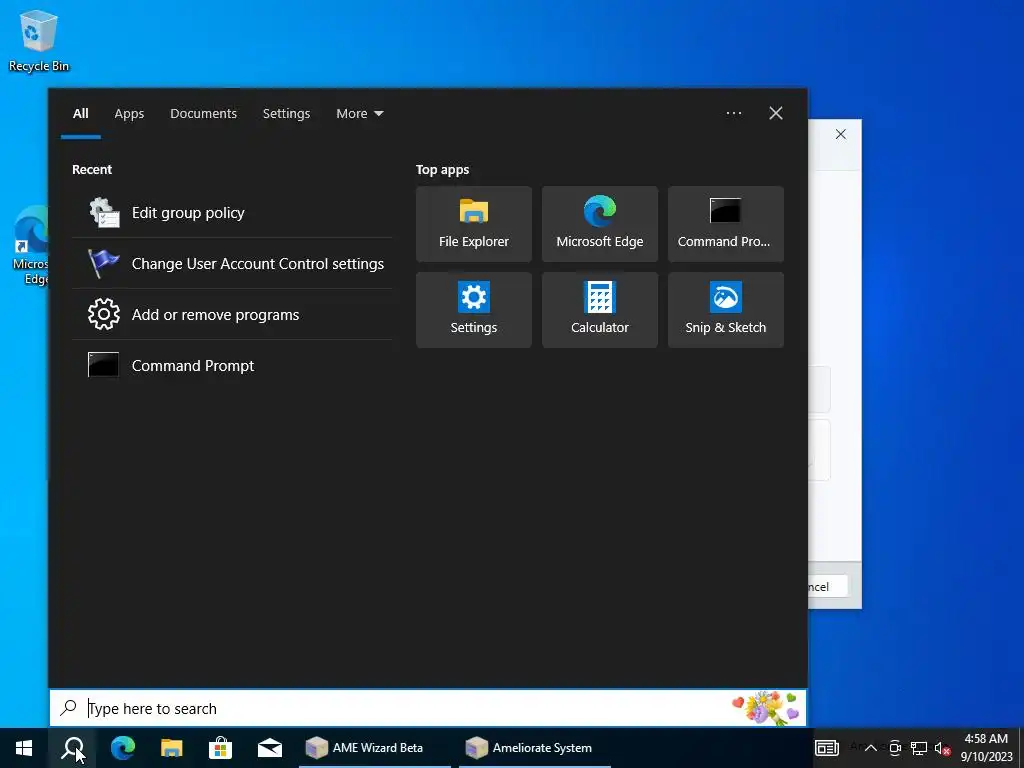The width and height of the screenshot is (1024, 768).
Task: Open the network status tray icon
Action: click(919, 748)
